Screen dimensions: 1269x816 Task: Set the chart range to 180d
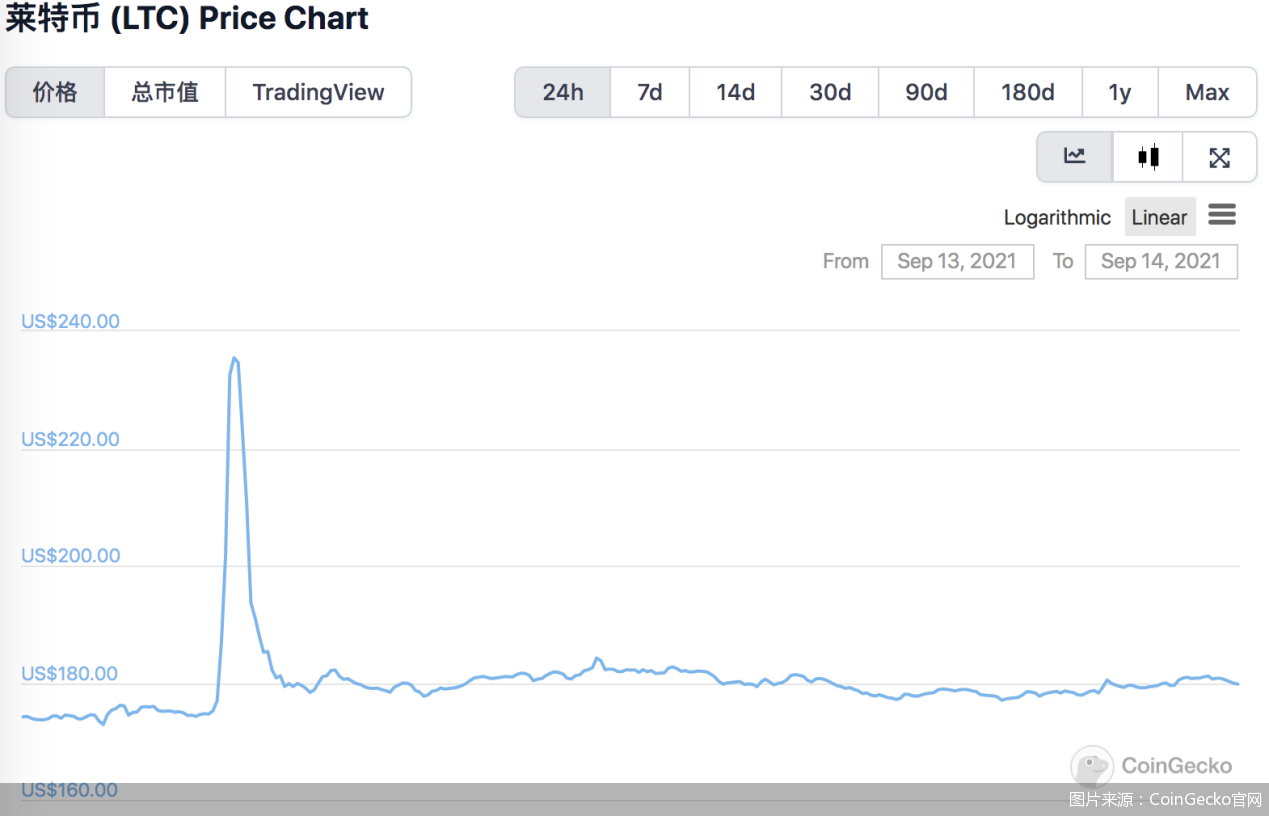click(1027, 93)
